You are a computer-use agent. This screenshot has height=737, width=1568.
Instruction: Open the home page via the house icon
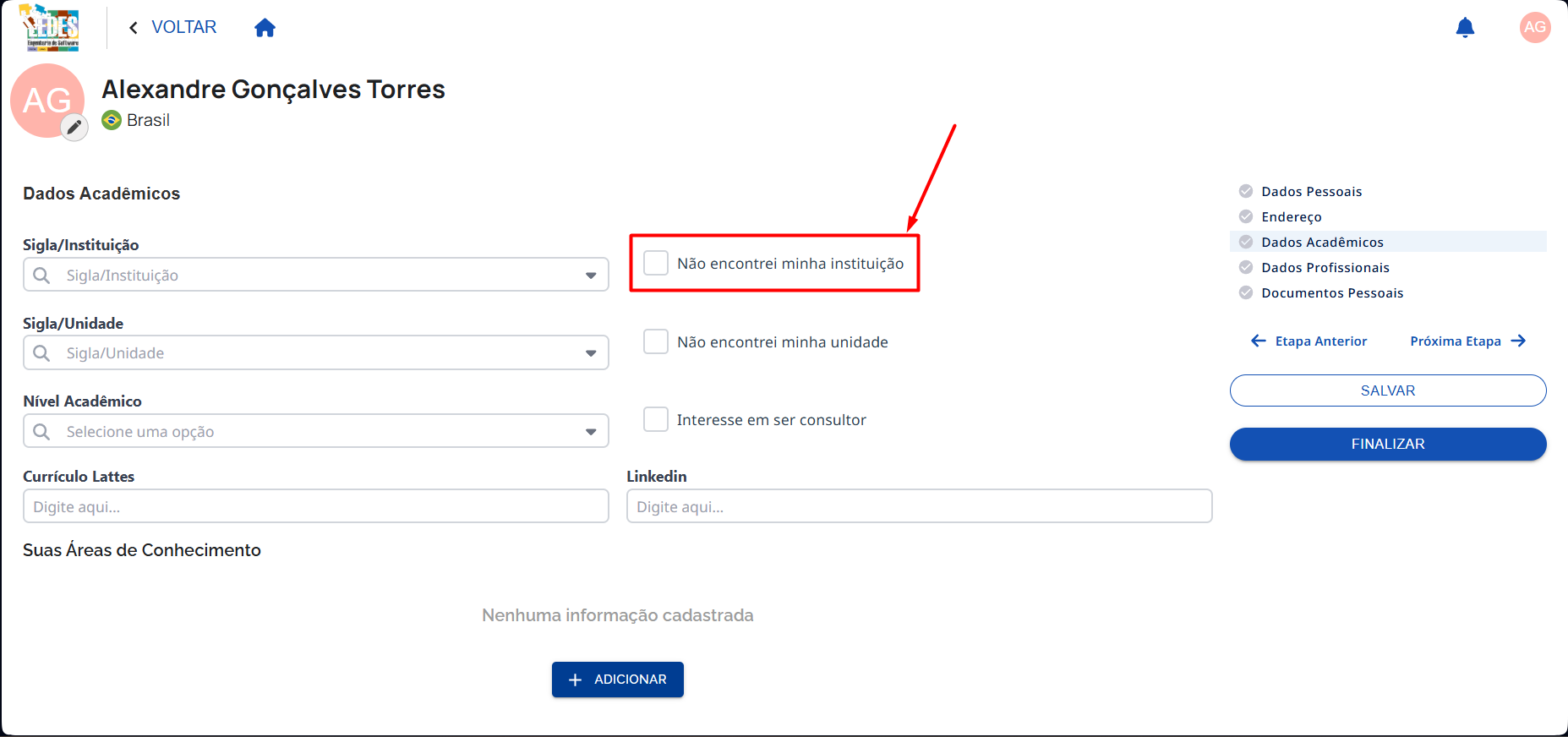coord(265,28)
